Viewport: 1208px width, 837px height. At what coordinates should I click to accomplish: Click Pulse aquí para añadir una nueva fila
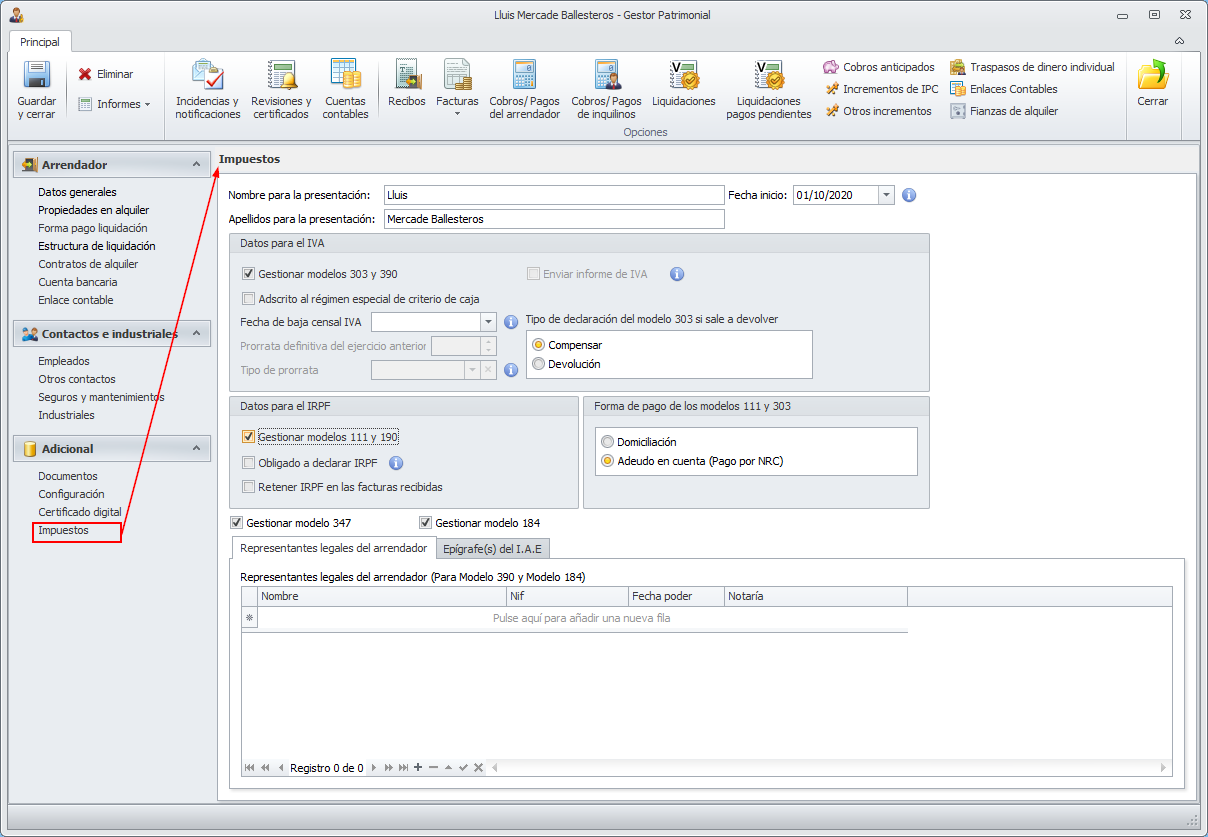click(x=582, y=618)
